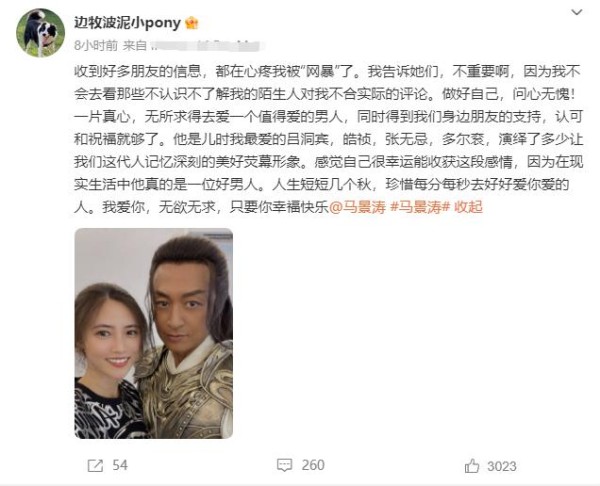Image resolution: width=600 pixels, height=486 pixels.
Task: Click the crown VIP badge icon
Action: (x=191, y=23)
